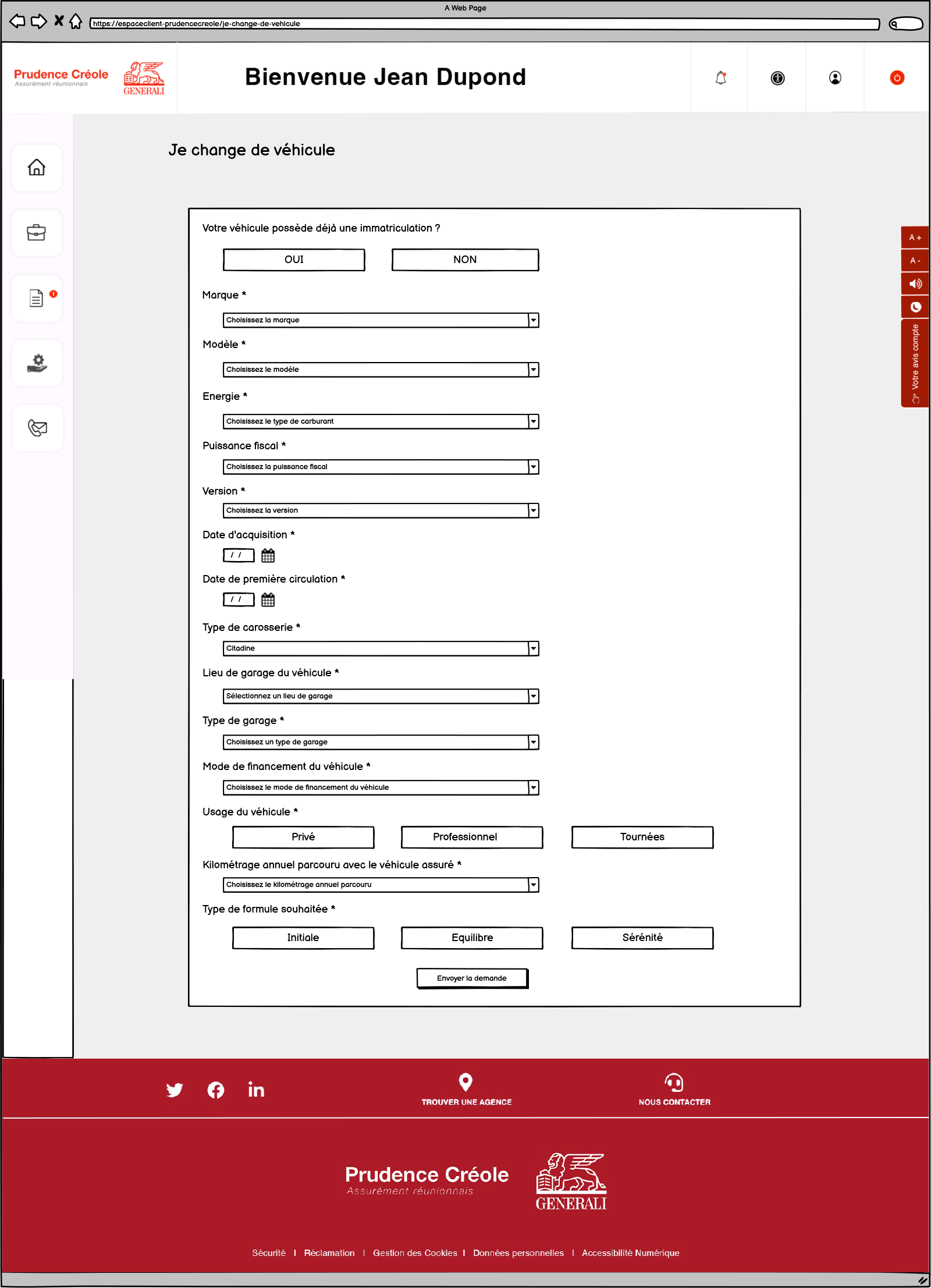Select the Sérénité formula option
This screenshot has height=1288, width=931.
[642, 938]
